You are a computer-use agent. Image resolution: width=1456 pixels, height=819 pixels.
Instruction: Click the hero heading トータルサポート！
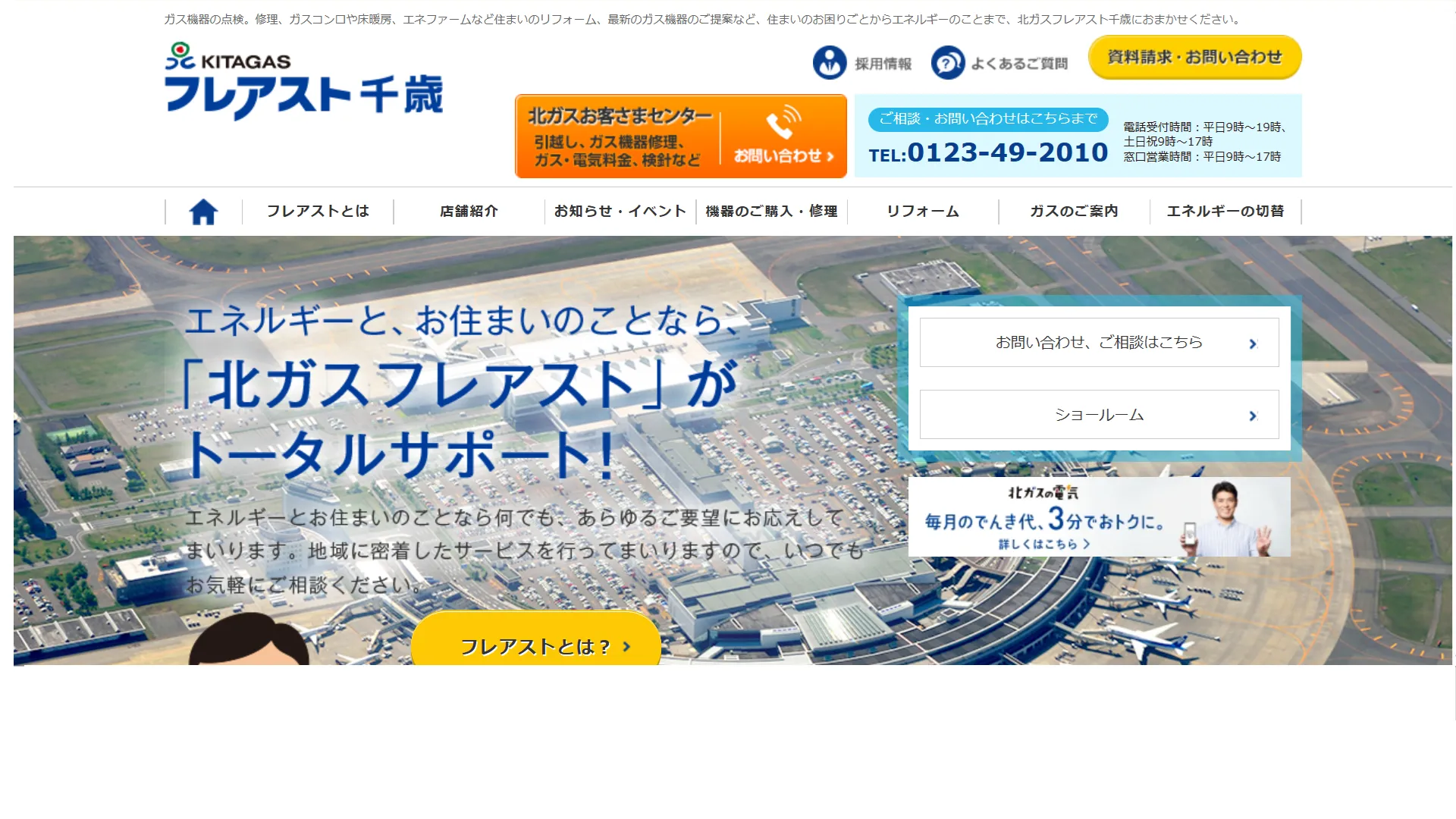400,455
